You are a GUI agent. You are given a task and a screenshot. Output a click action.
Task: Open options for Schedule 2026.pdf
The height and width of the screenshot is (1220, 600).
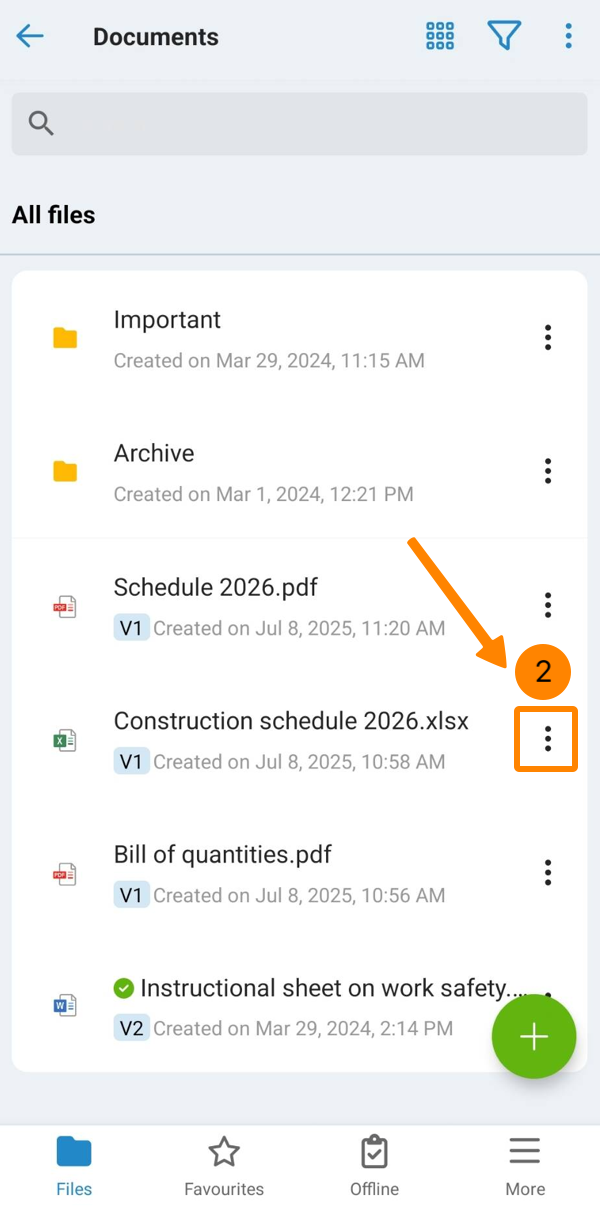pyautogui.click(x=547, y=605)
